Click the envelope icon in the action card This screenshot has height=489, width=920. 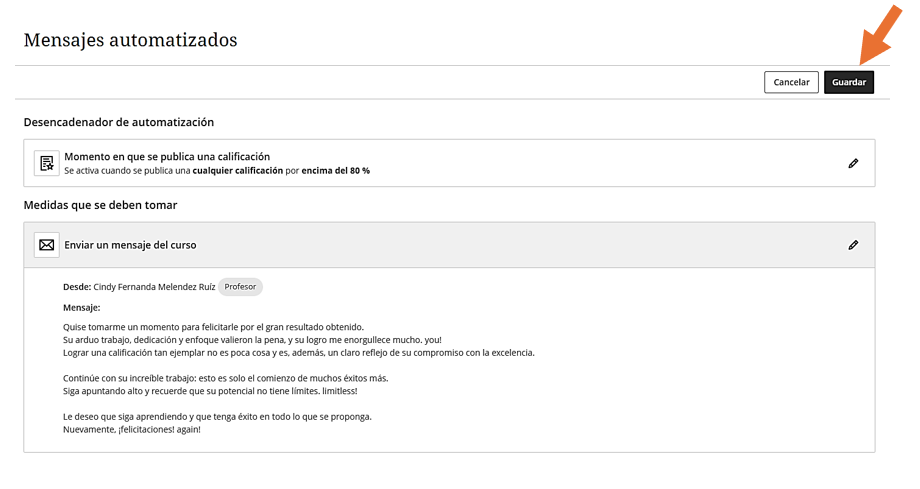click(47, 245)
